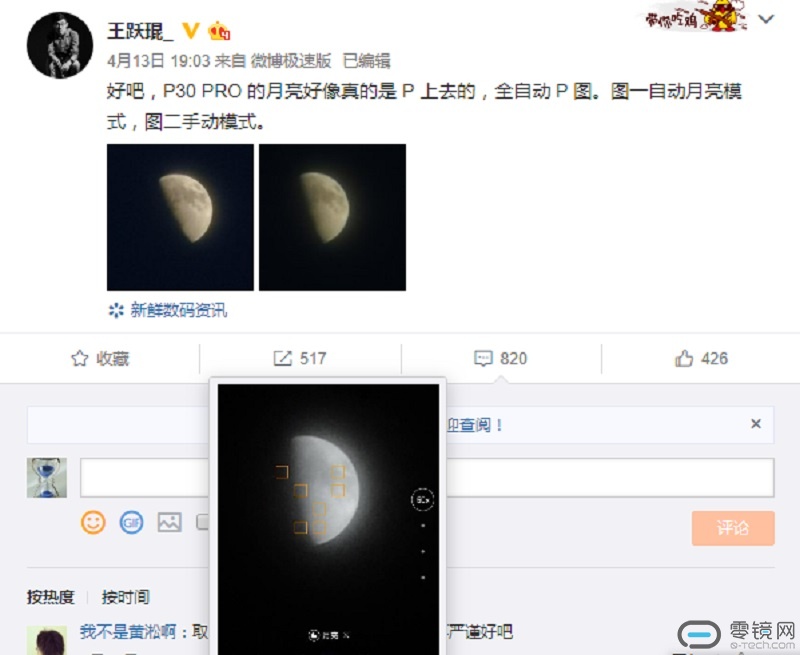Close the notification banner with X

756,424
